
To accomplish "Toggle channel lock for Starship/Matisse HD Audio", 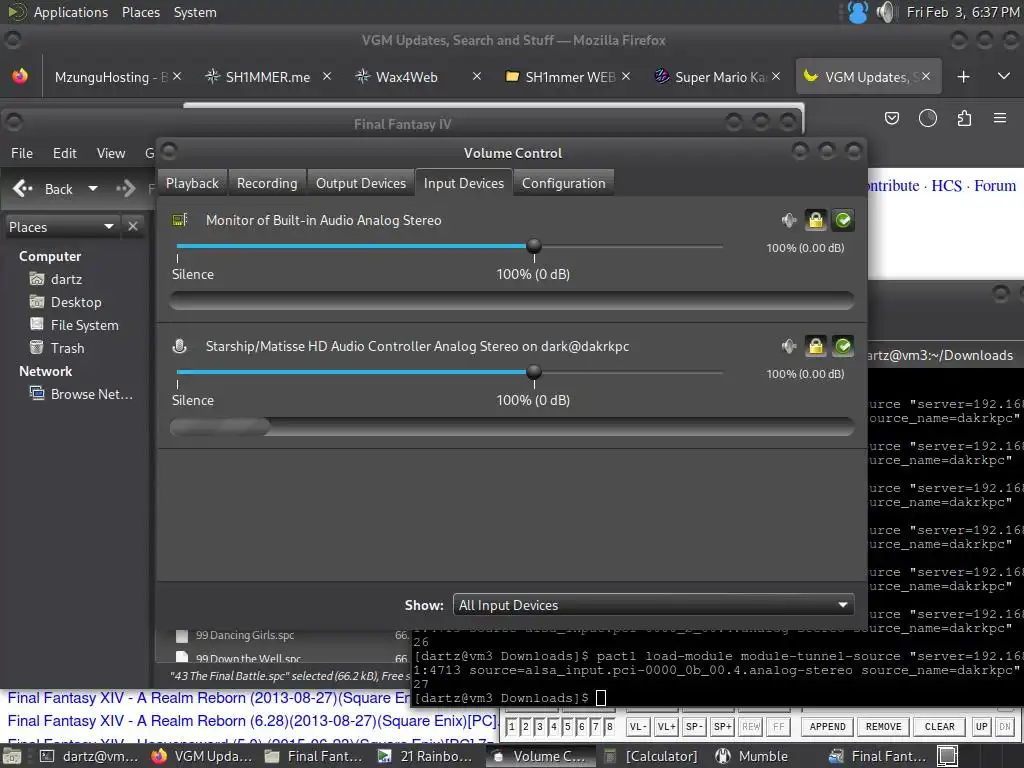I will [816, 346].
